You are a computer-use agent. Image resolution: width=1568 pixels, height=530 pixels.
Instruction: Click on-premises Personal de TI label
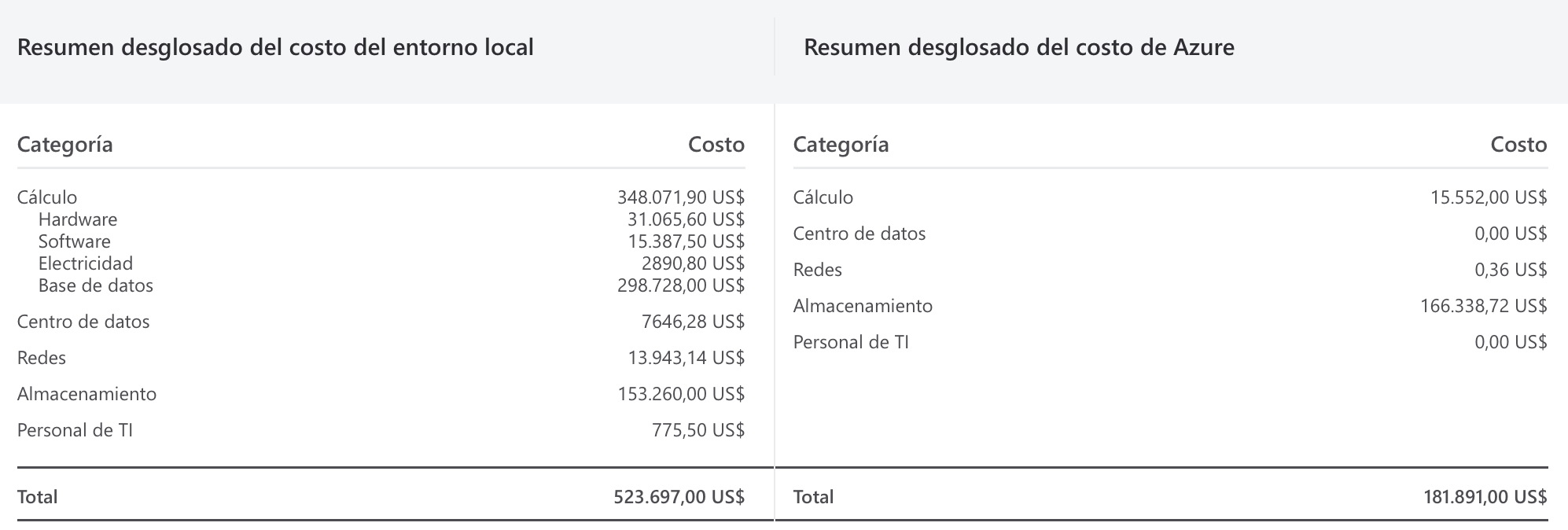[x=75, y=430]
